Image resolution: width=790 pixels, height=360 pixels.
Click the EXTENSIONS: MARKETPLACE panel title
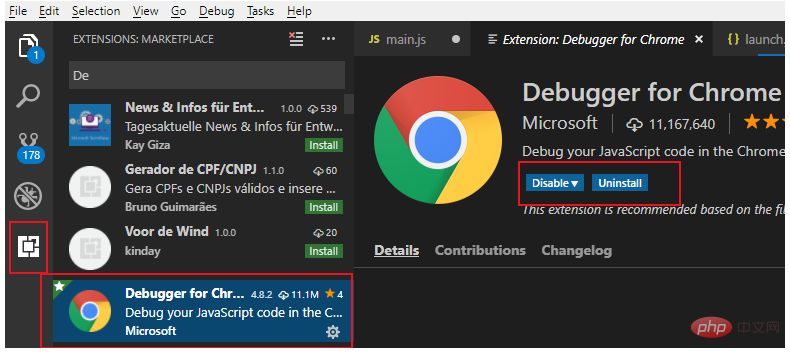click(x=143, y=39)
